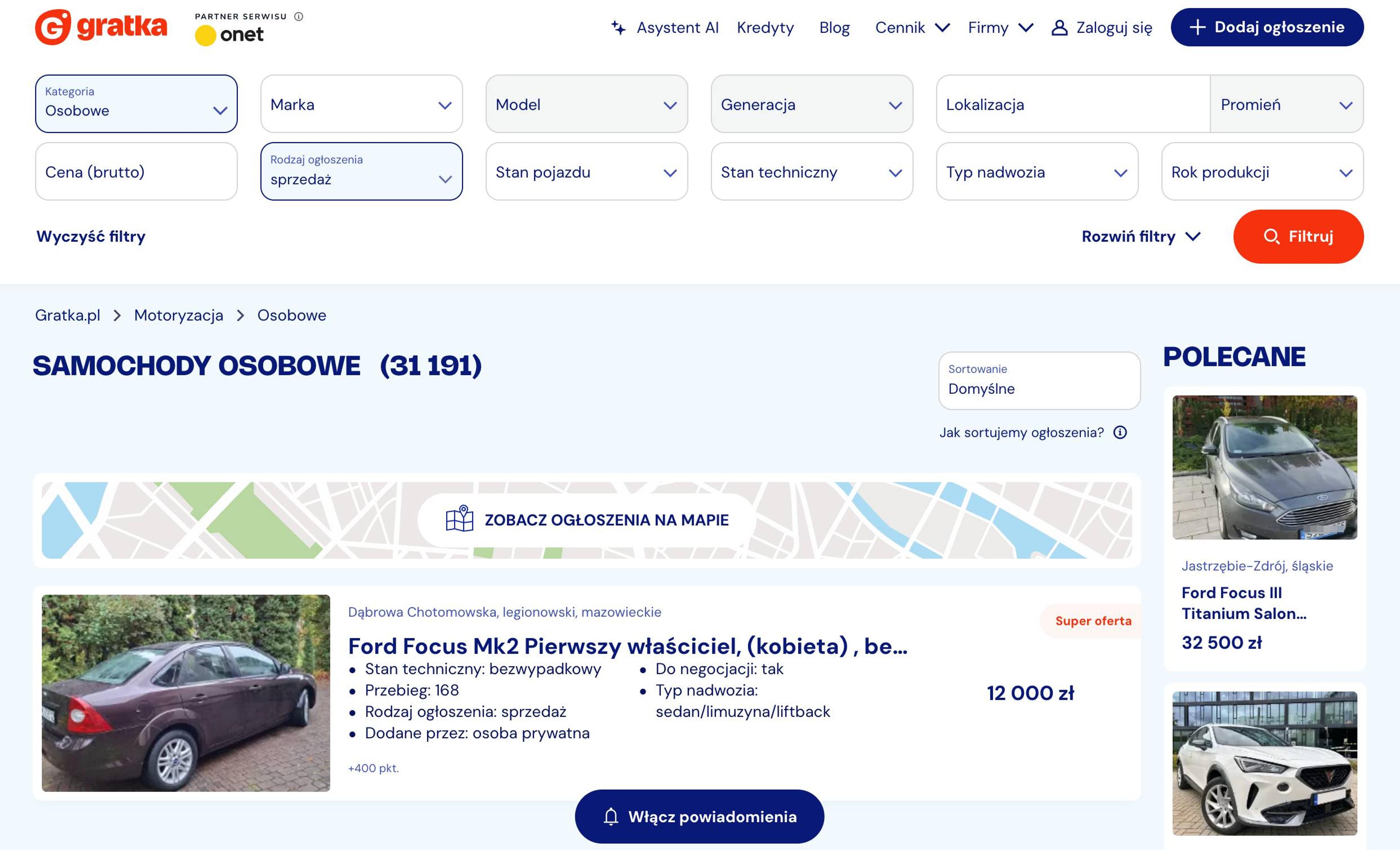Click the bell icon in Włącz powiadomienia

611,816
